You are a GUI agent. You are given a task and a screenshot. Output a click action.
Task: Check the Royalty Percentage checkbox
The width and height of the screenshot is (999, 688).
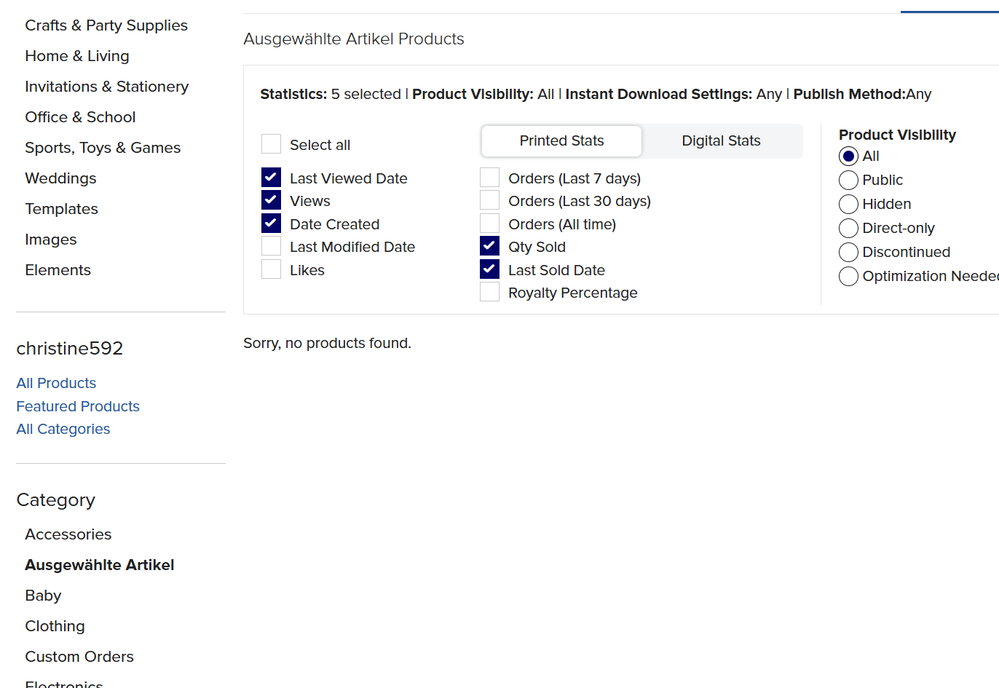tap(490, 293)
